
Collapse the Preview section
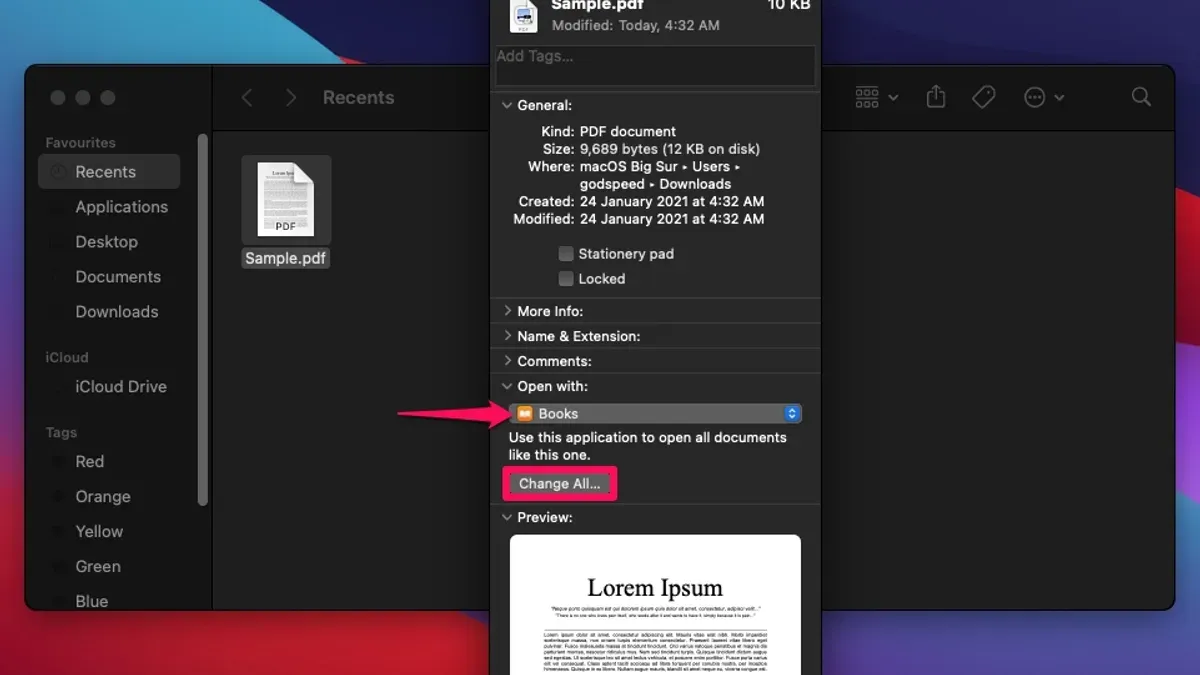tap(508, 517)
